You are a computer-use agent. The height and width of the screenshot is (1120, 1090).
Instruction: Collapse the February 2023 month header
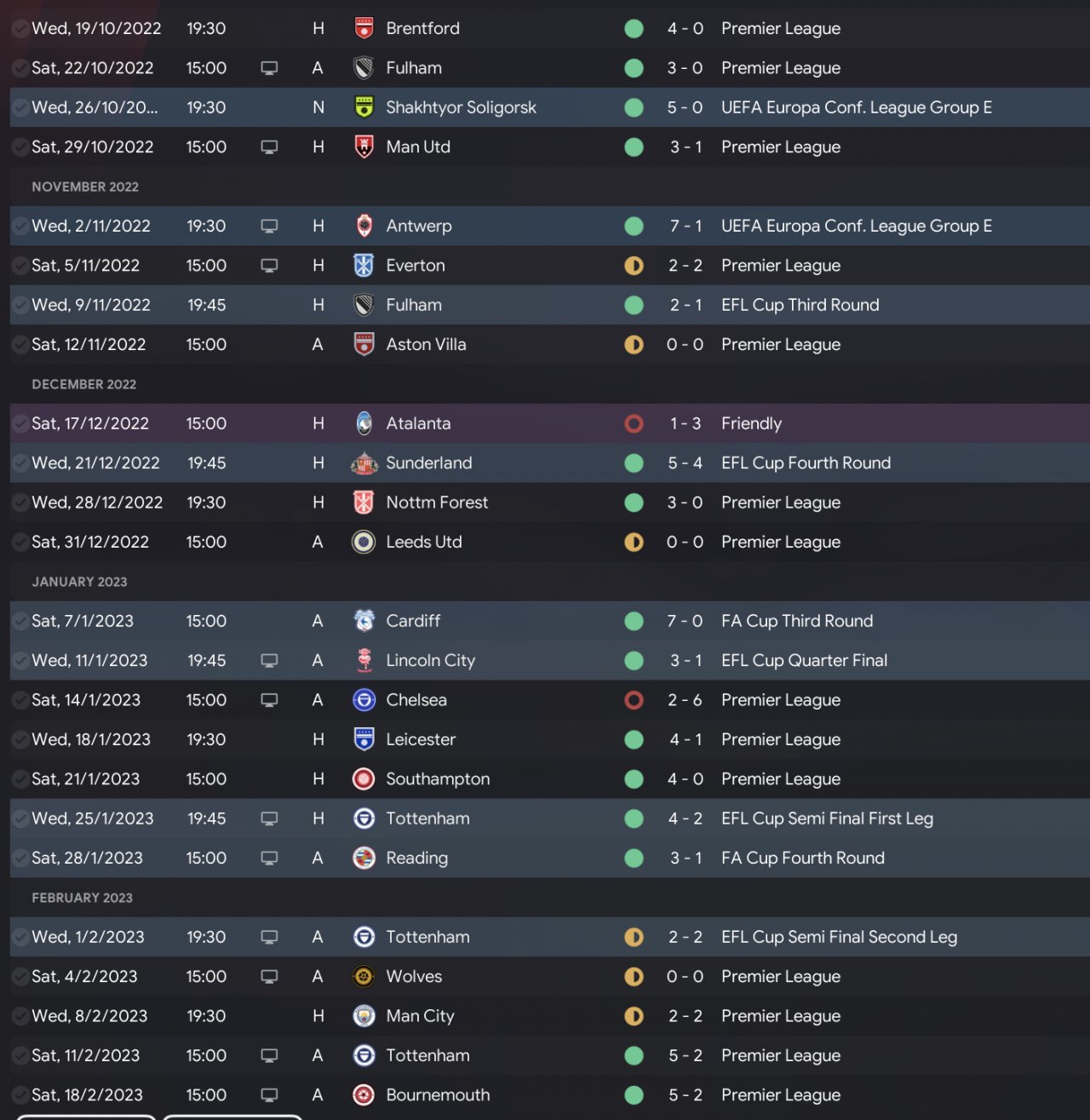(x=82, y=898)
